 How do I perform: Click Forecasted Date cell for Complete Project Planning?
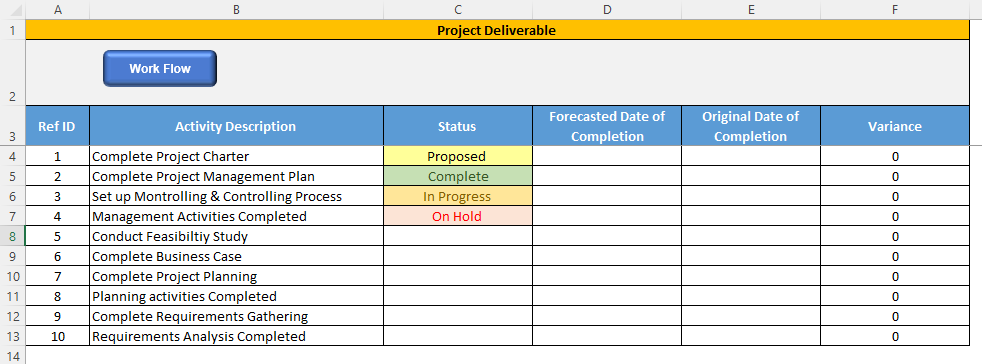[x=607, y=276]
